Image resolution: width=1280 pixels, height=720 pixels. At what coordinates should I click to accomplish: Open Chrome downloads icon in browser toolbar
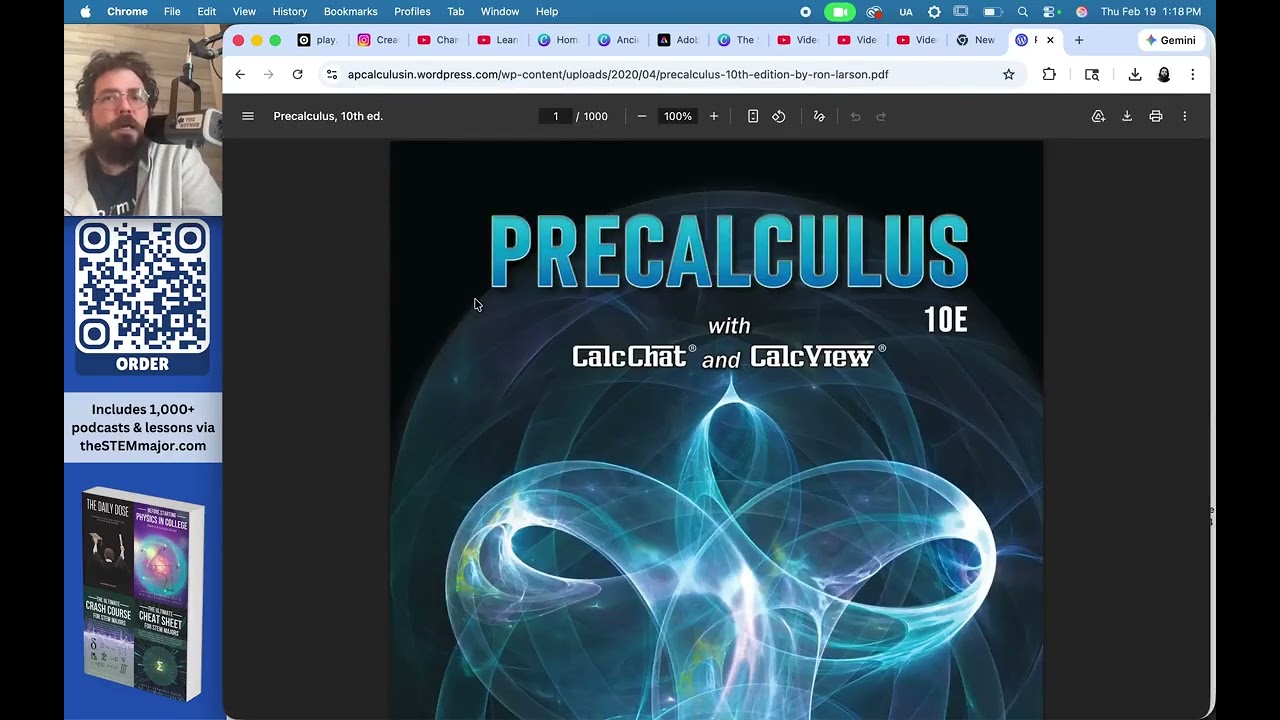click(1135, 74)
